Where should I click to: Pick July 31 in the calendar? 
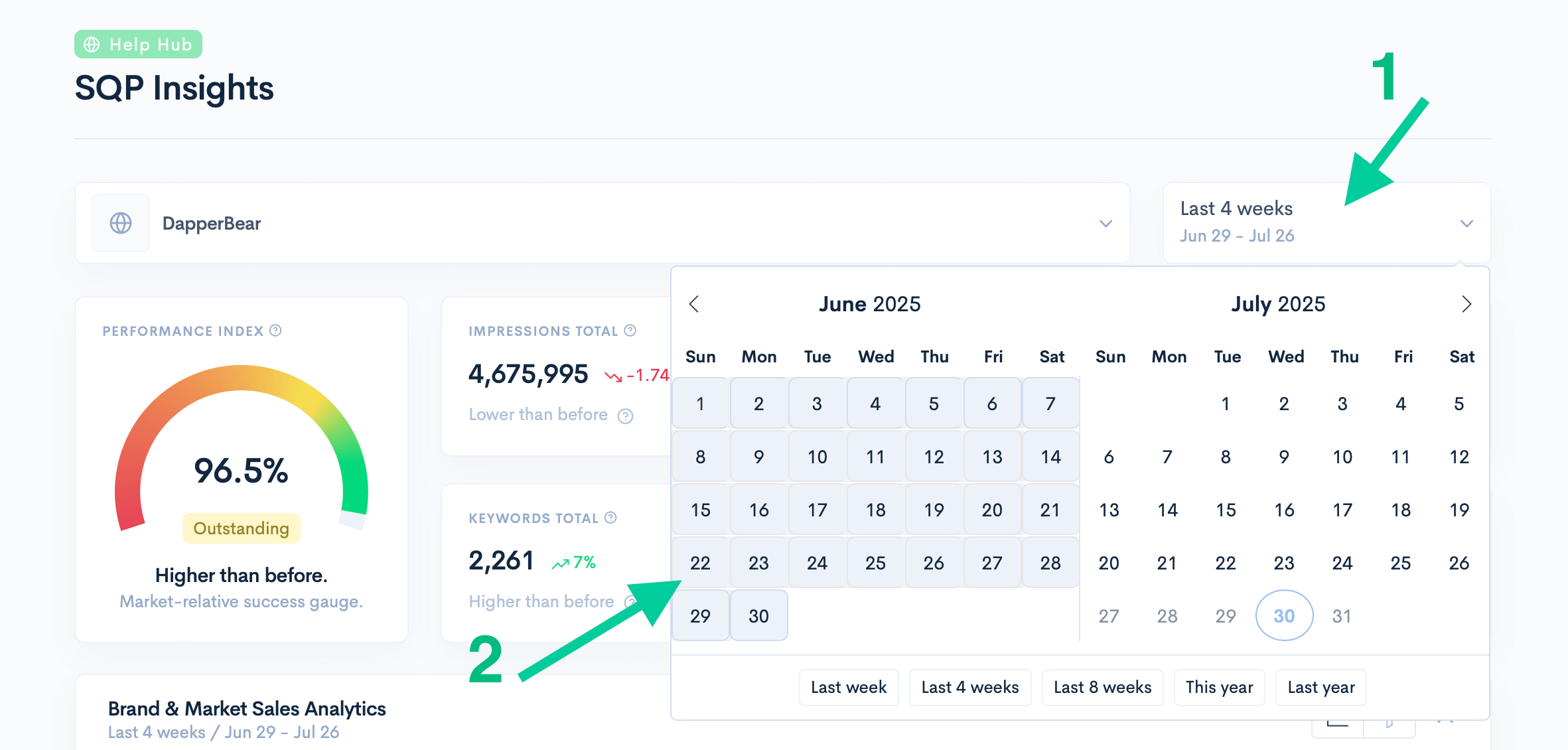click(x=1343, y=616)
